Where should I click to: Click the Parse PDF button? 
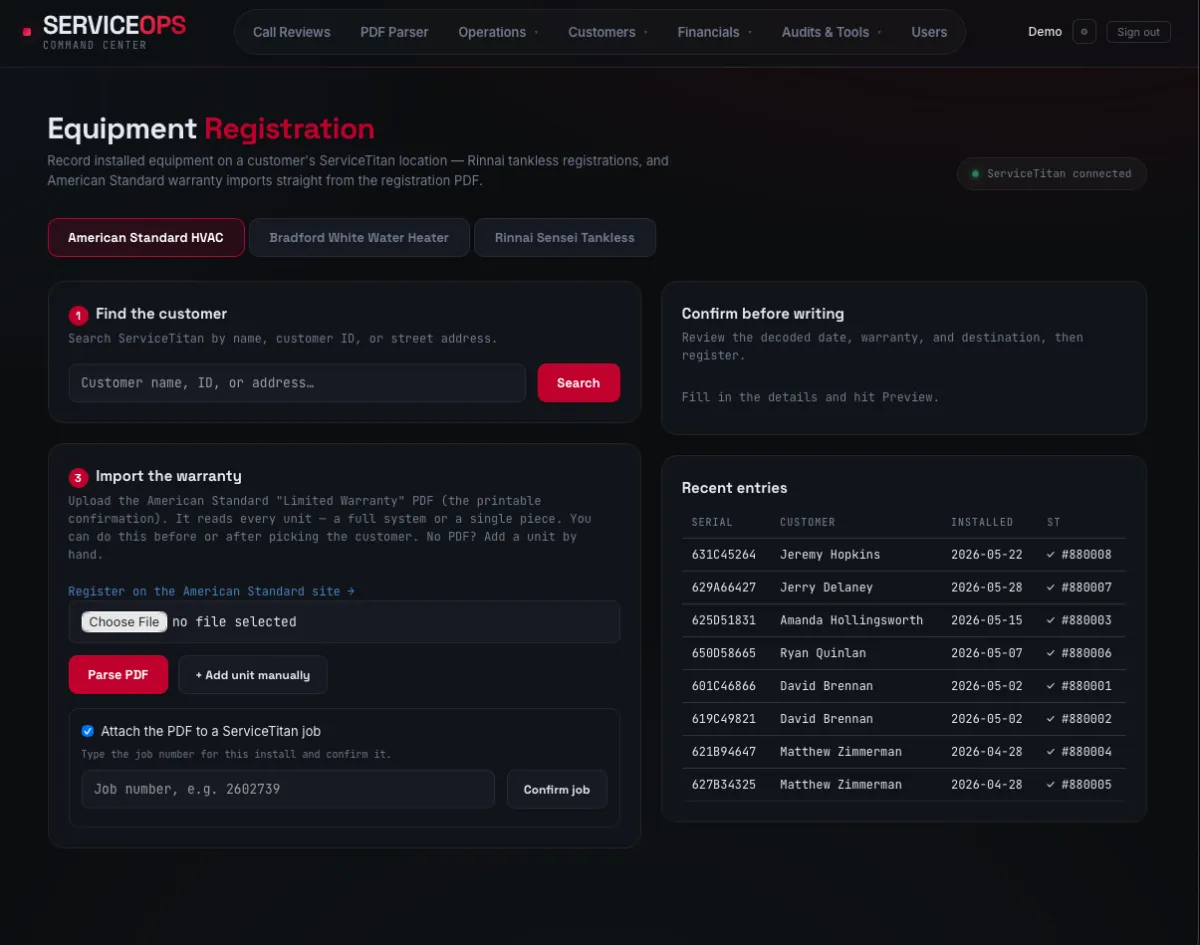click(118, 675)
